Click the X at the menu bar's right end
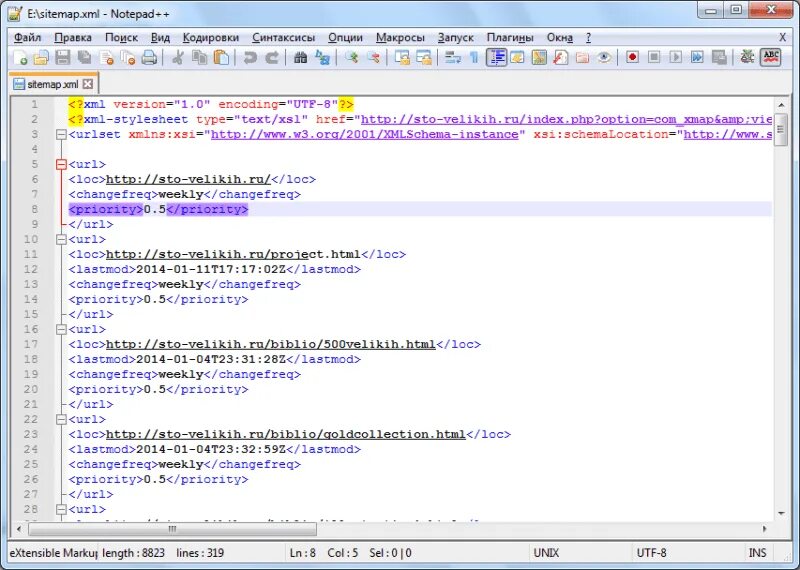800x570 pixels. point(783,38)
